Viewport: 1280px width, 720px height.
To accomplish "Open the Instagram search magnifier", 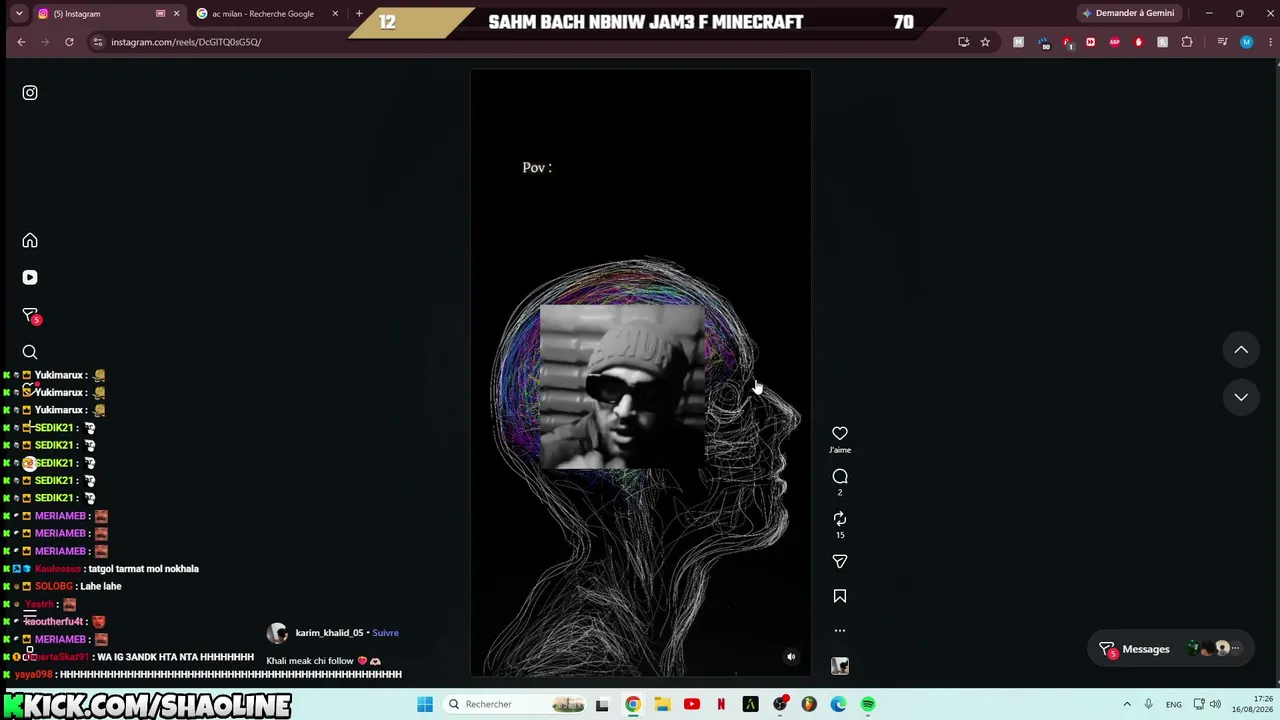I will 30,352.
